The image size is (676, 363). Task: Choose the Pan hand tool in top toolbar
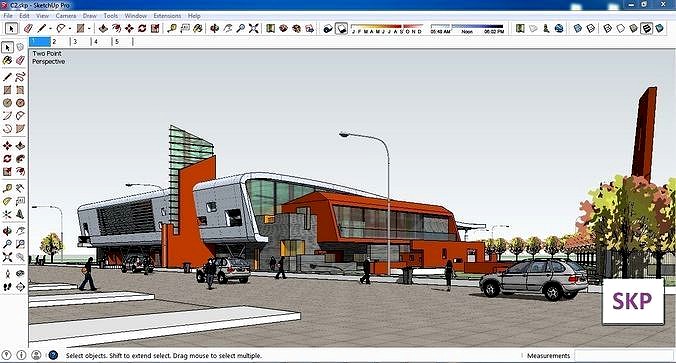tap(228, 28)
